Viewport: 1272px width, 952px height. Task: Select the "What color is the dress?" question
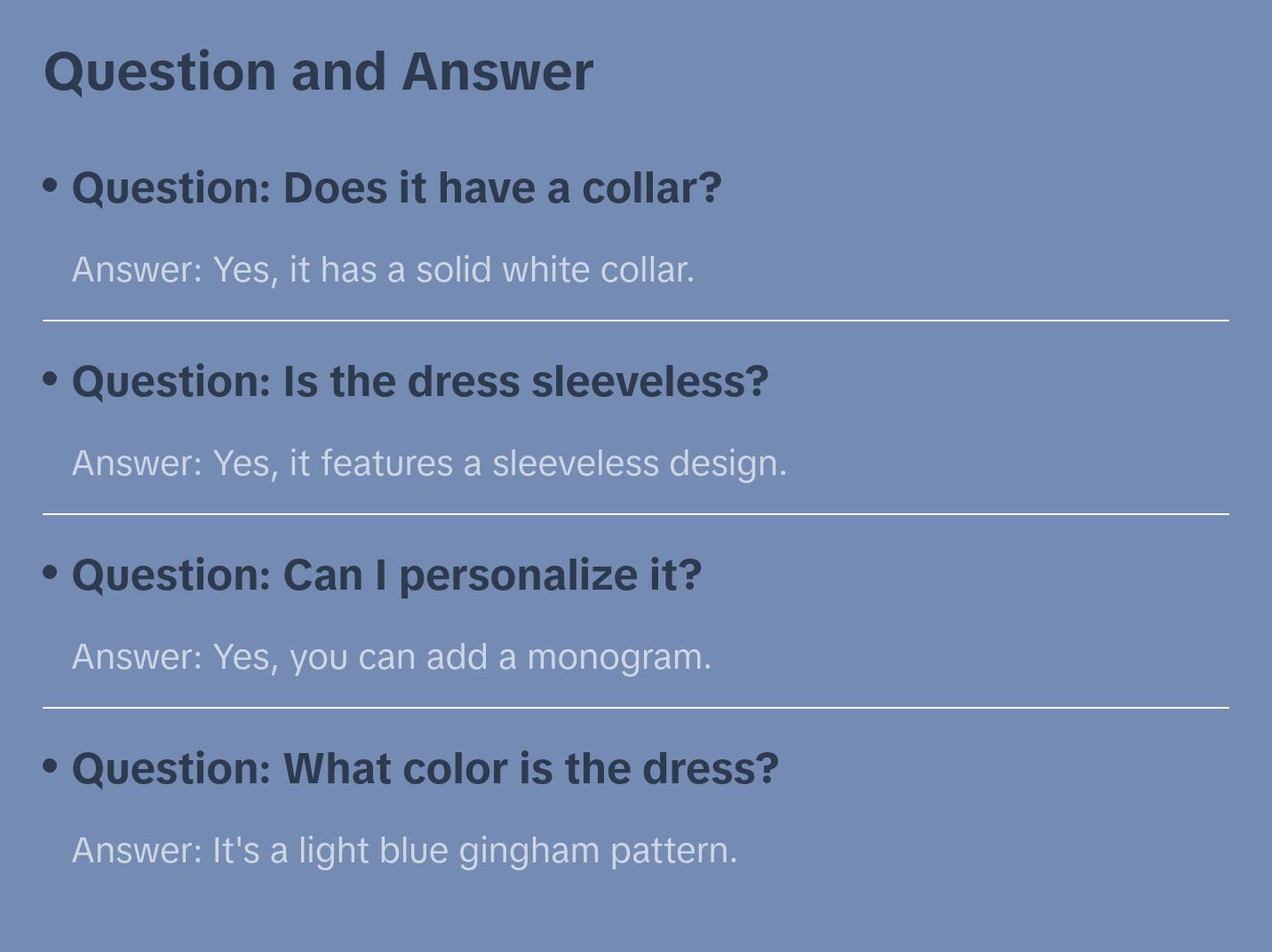pyautogui.click(x=425, y=769)
